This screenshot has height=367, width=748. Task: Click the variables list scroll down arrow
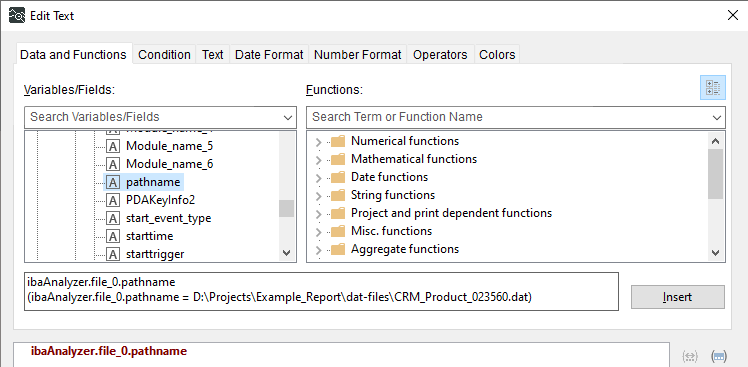point(286,253)
